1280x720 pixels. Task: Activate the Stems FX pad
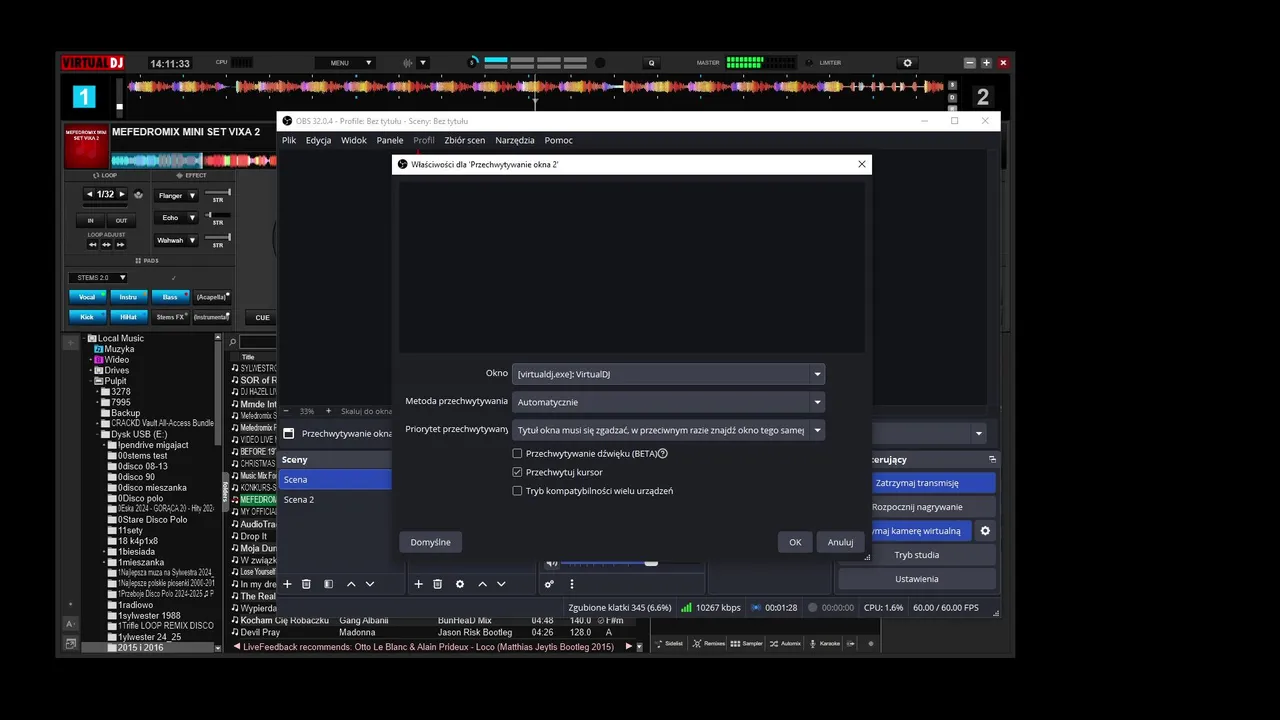point(170,317)
